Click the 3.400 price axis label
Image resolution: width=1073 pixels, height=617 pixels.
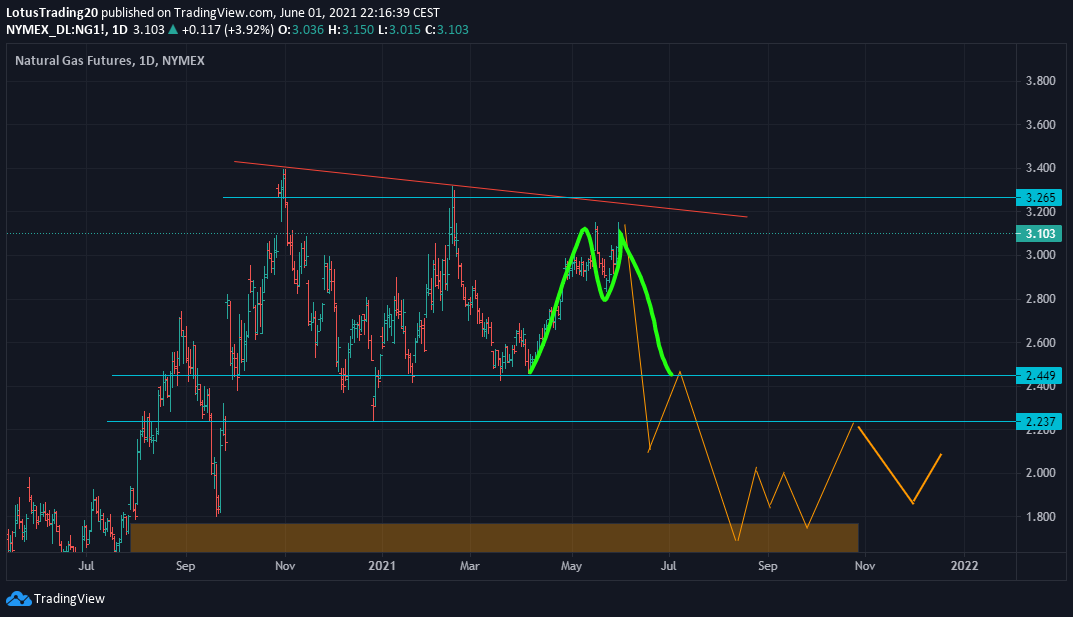1040,168
